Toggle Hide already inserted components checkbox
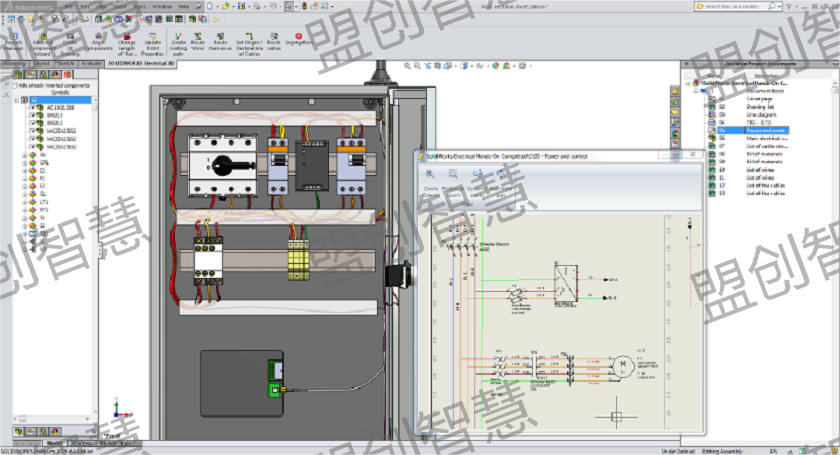This screenshot has width=840, height=455. [x=14, y=86]
